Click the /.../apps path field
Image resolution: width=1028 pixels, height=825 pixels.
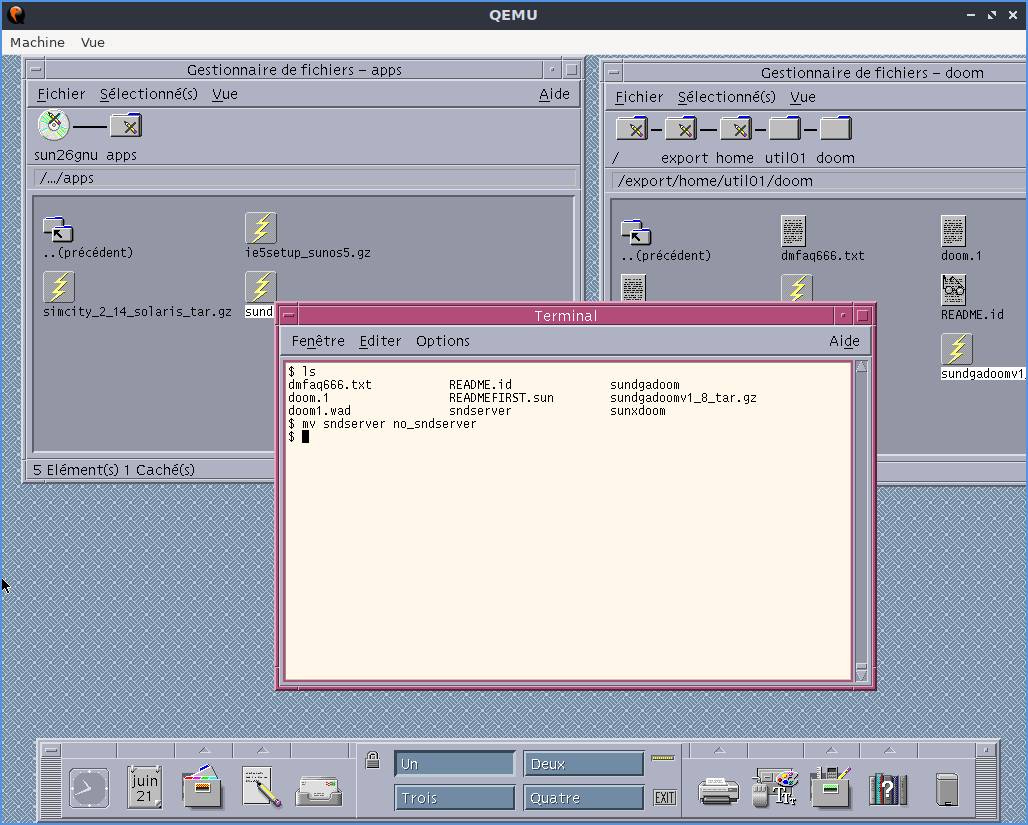point(305,178)
